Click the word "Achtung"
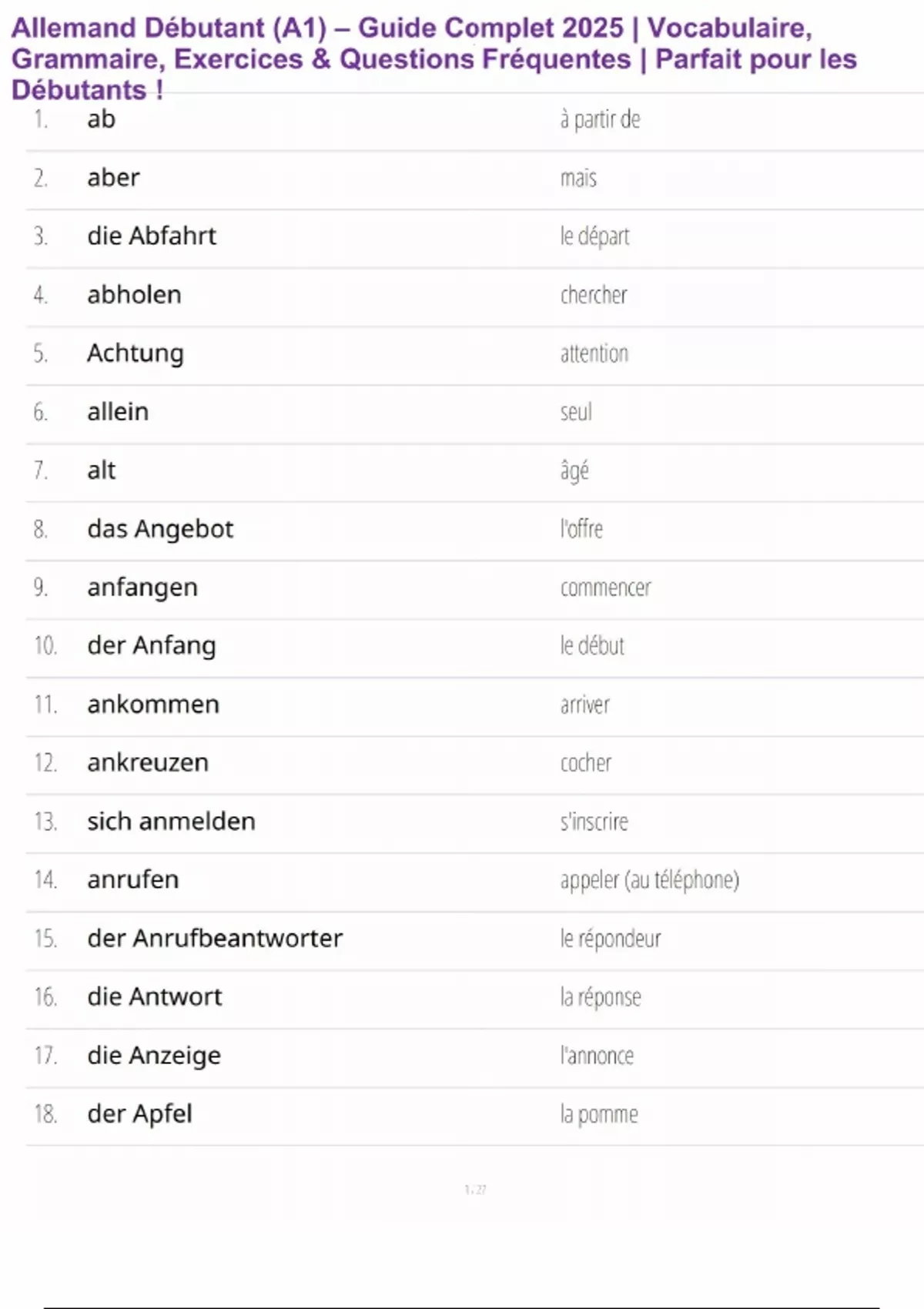The image size is (924, 1309). pos(136,353)
